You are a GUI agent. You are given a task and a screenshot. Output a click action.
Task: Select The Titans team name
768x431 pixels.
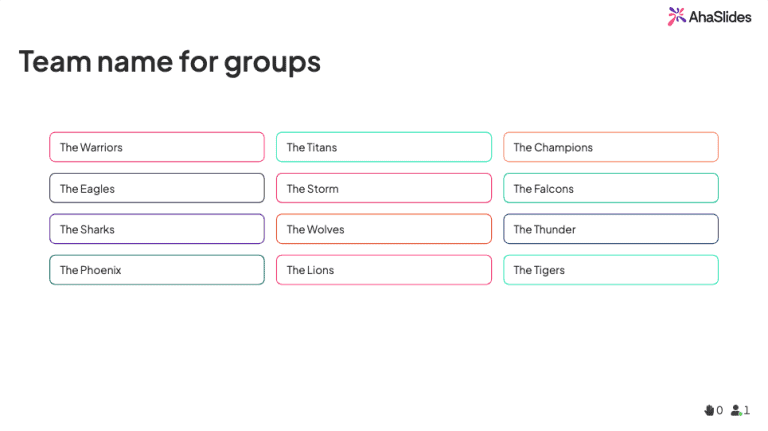384,147
